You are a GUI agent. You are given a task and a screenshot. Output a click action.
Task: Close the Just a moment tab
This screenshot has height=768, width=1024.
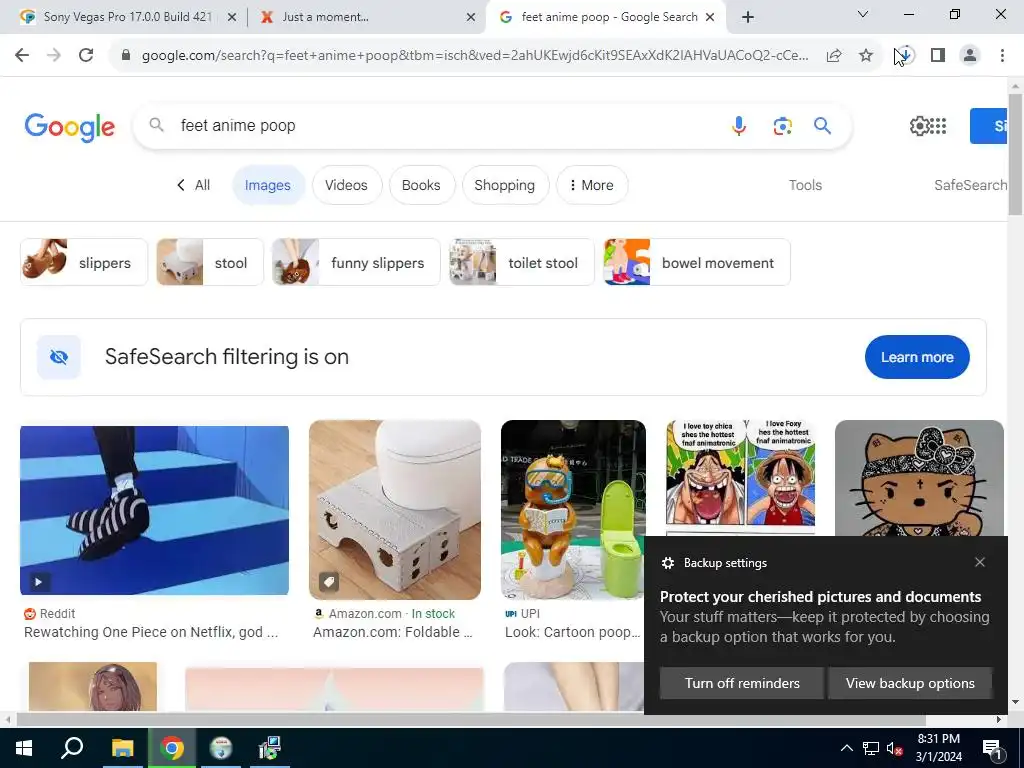[x=471, y=17]
